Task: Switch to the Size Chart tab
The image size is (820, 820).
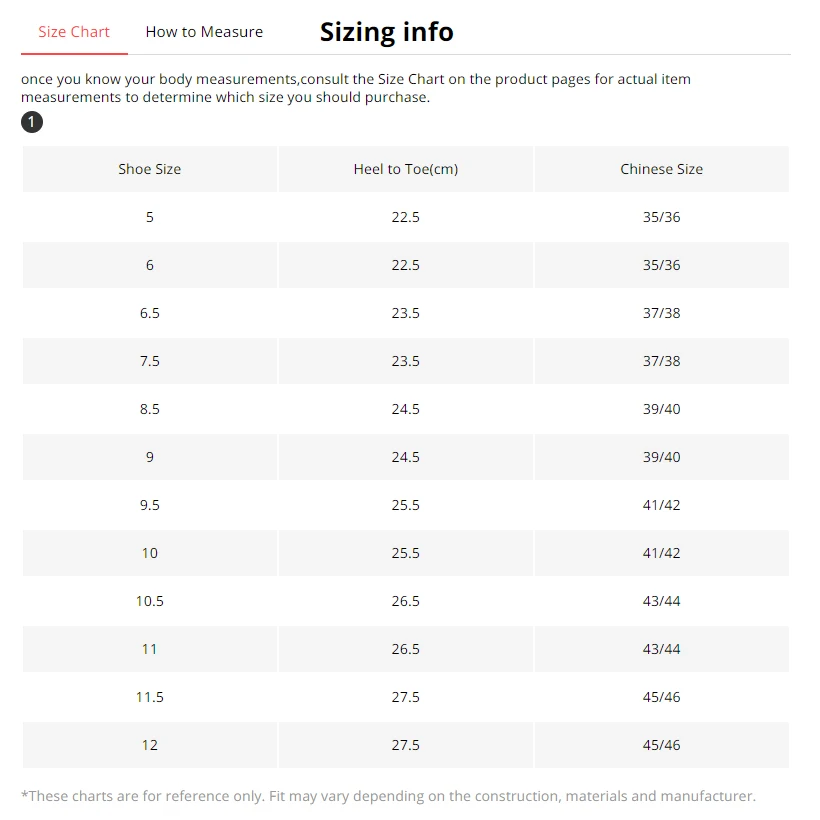Action: [x=74, y=32]
